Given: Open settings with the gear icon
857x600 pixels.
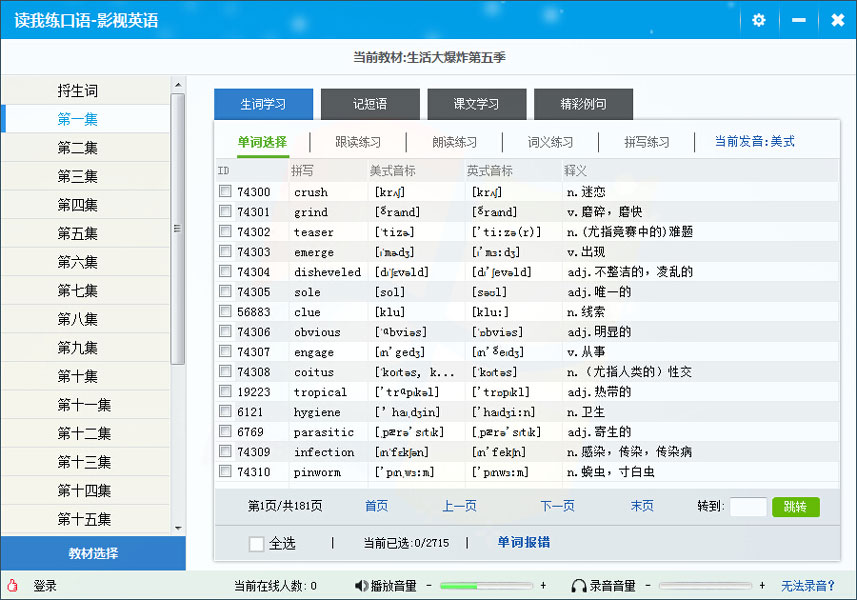Looking at the screenshot, I should 758,20.
